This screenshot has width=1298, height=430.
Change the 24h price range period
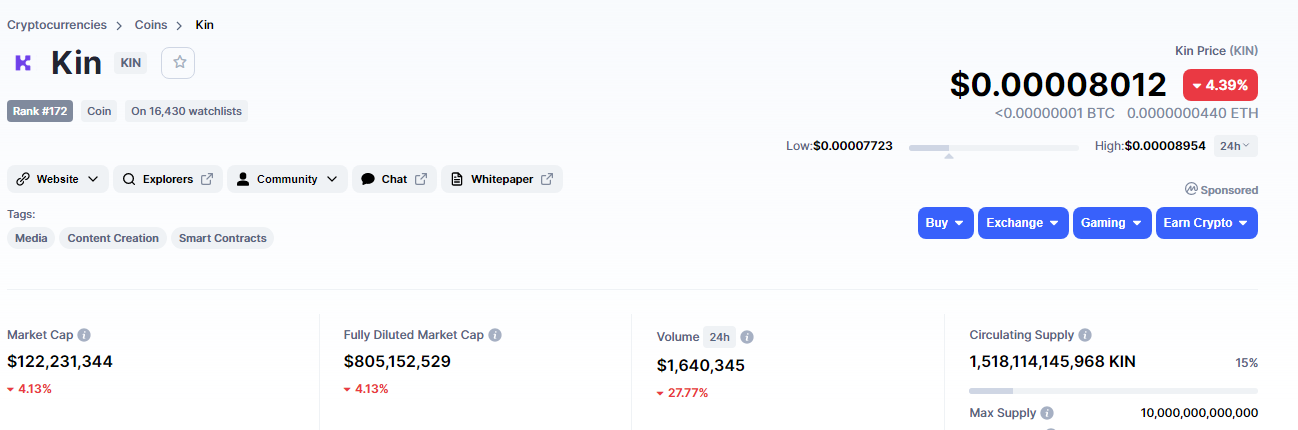pos(1235,146)
